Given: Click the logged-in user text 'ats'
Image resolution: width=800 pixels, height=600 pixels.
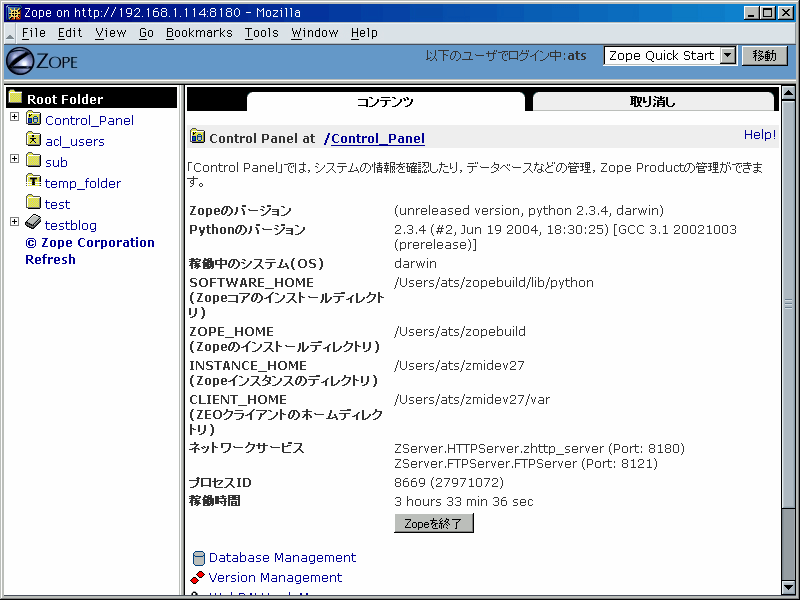Looking at the screenshot, I should pyautogui.click(x=577, y=56).
